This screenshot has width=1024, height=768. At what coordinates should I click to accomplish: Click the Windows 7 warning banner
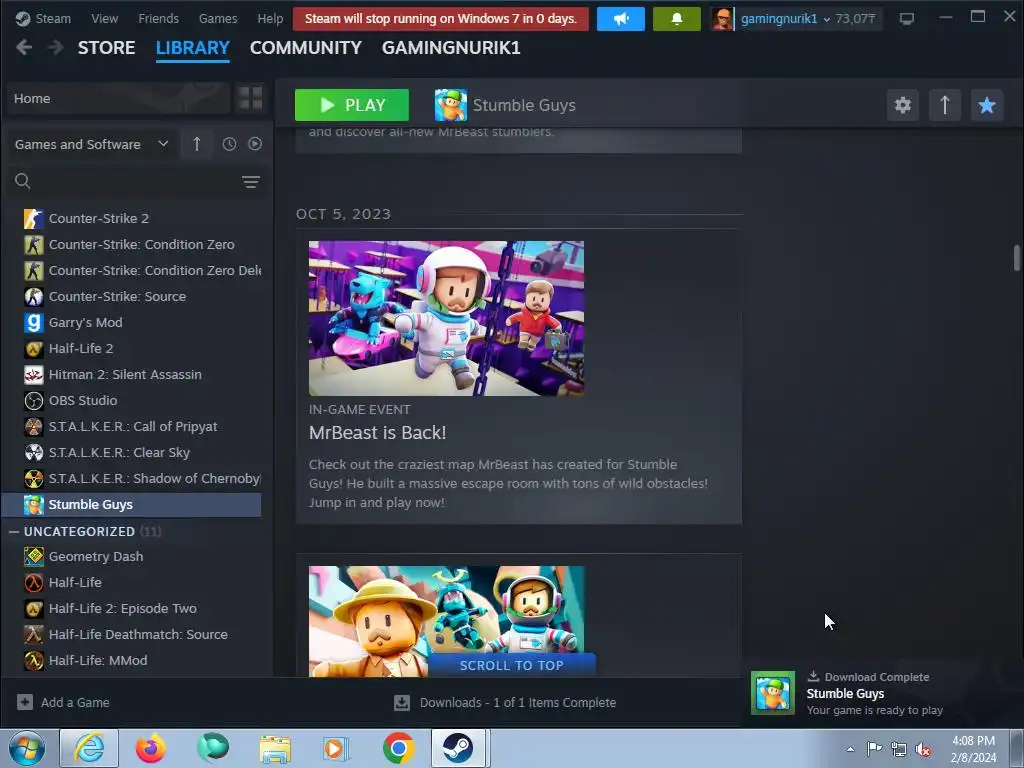441,19
